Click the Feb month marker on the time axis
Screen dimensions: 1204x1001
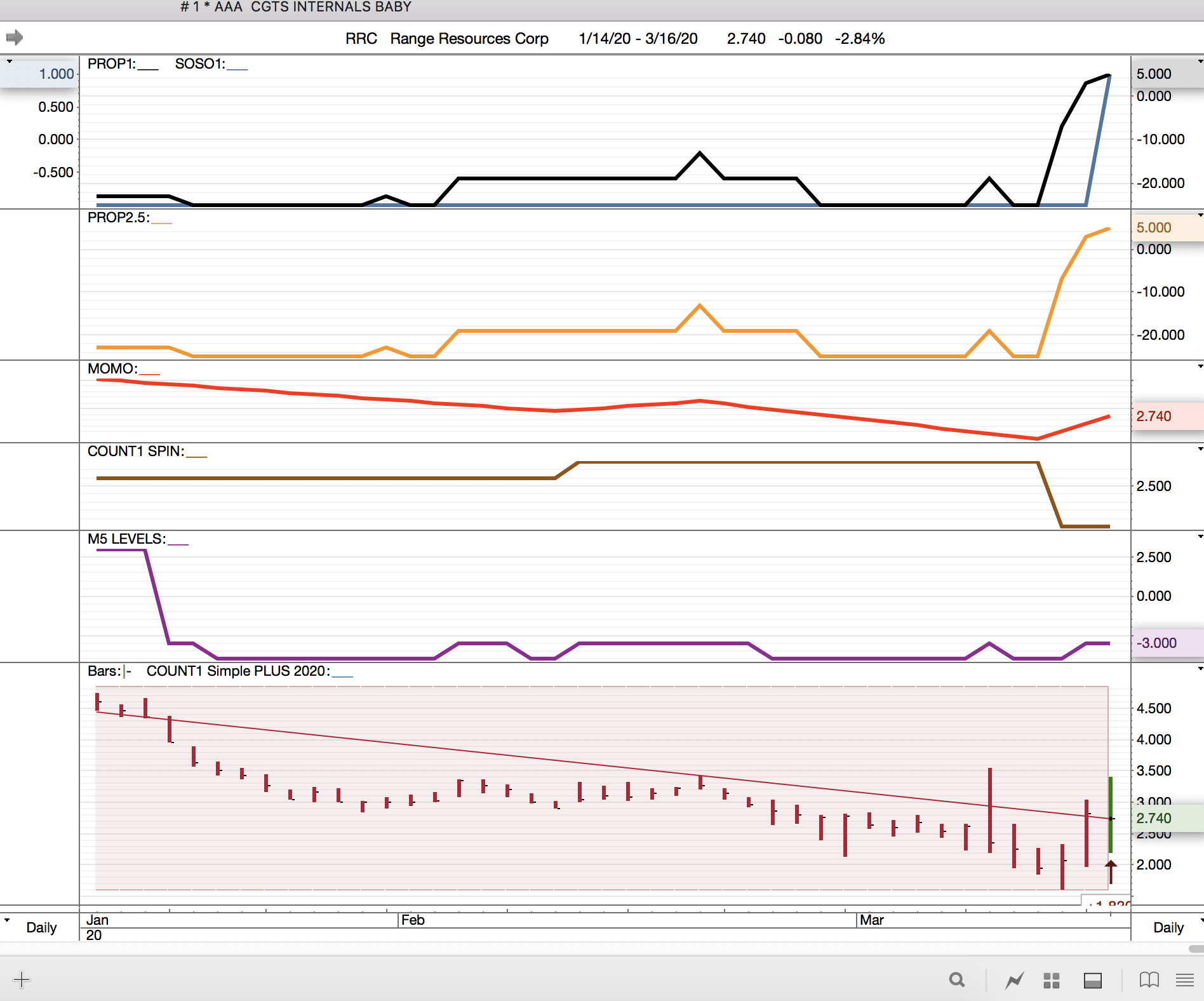tap(413, 920)
